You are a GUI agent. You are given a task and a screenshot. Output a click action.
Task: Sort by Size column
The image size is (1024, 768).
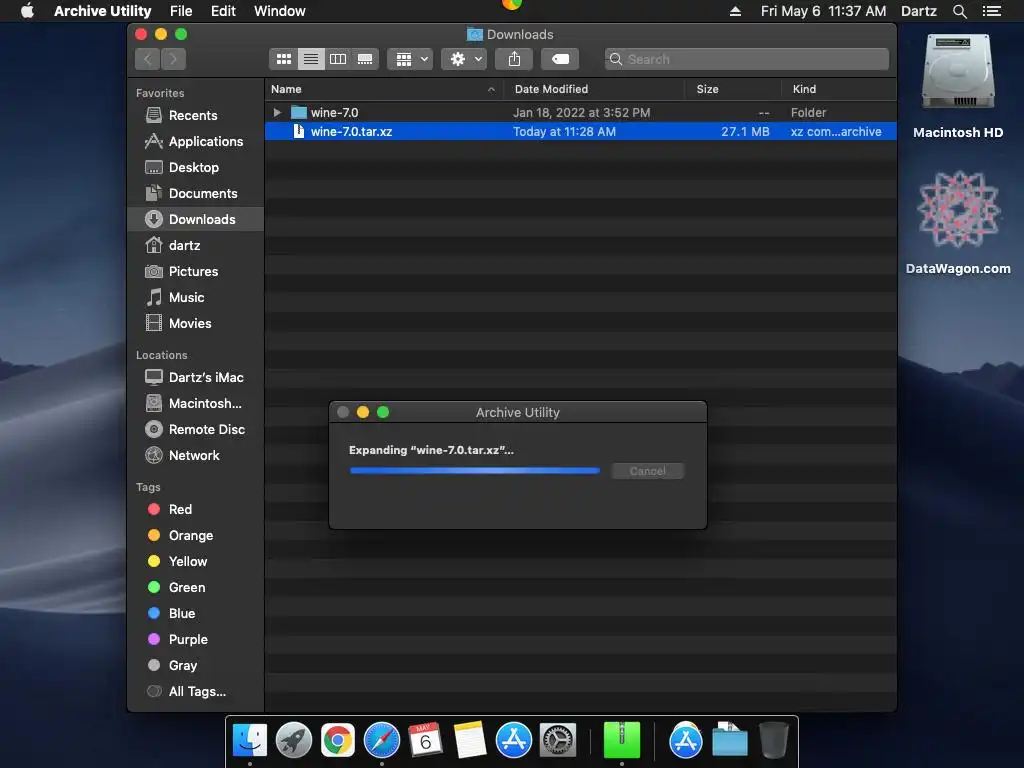(733, 89)
